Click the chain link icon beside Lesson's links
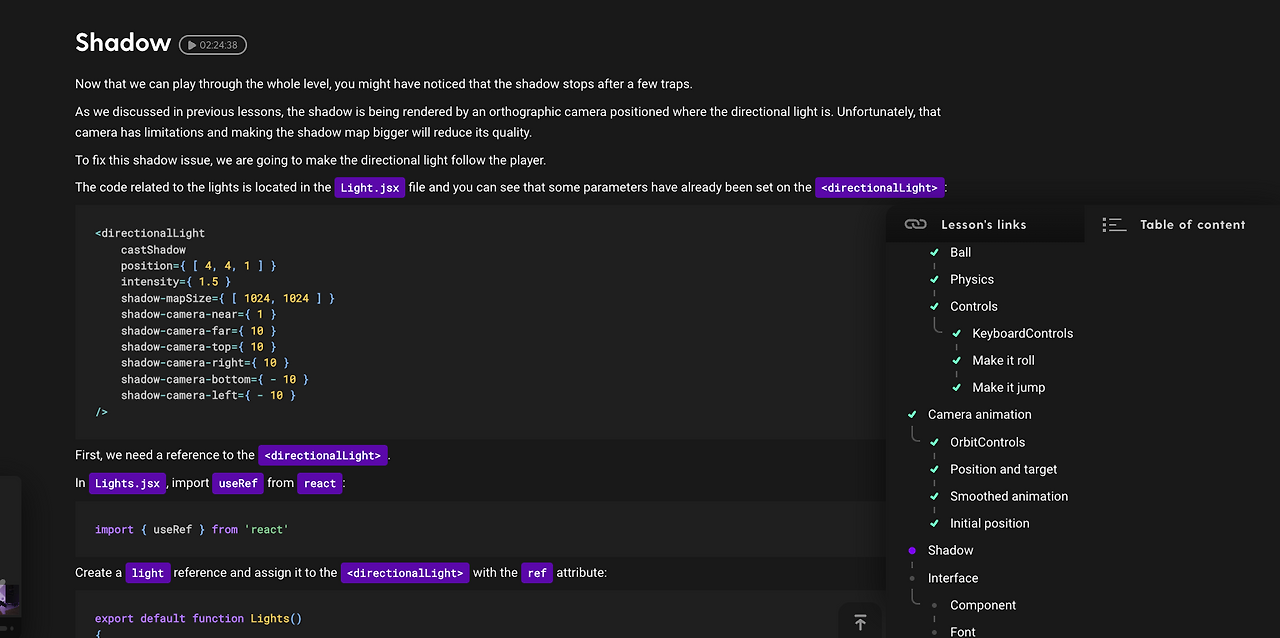 916,224
